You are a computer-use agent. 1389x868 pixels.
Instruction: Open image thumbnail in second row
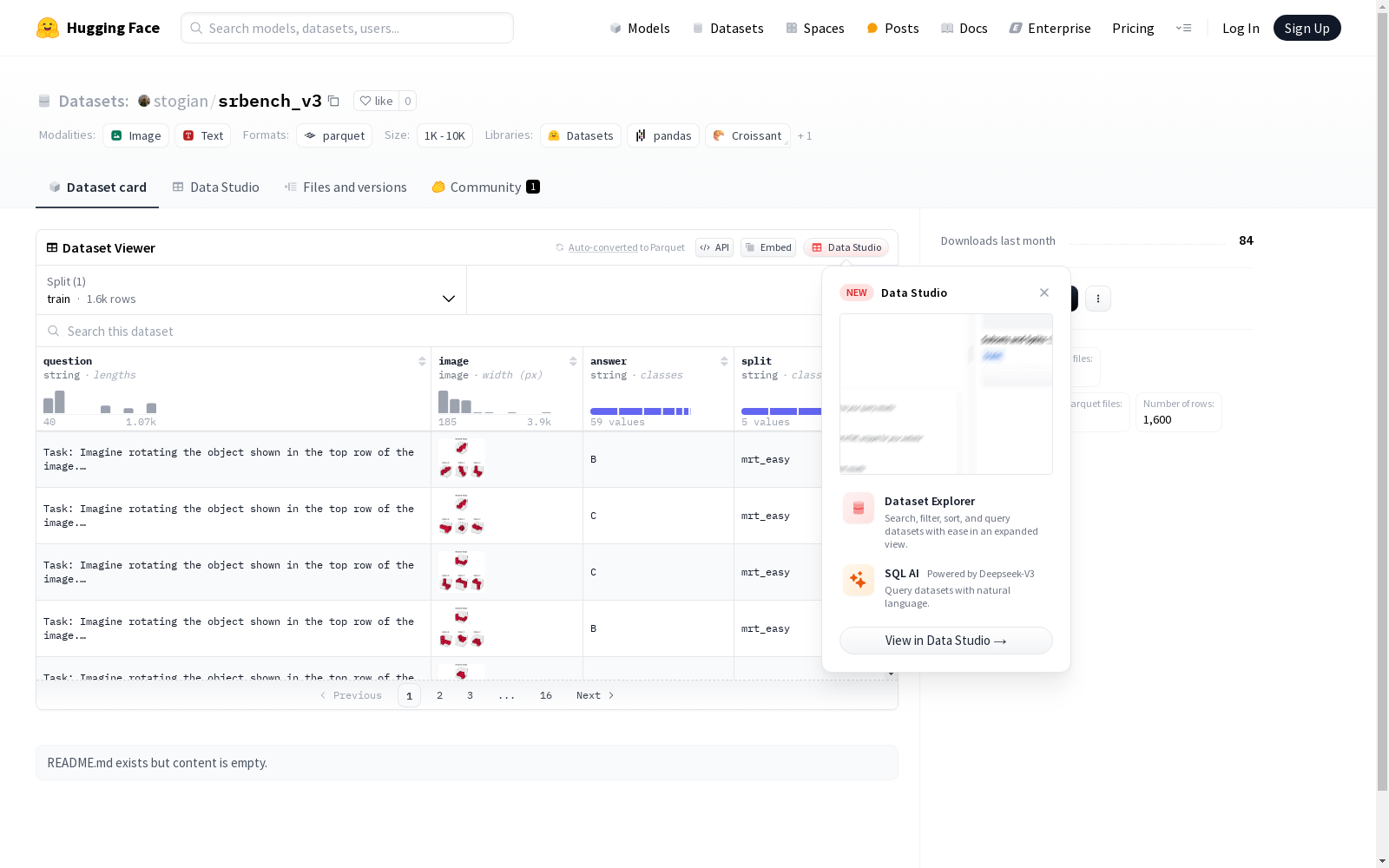[x=462, y=516]
